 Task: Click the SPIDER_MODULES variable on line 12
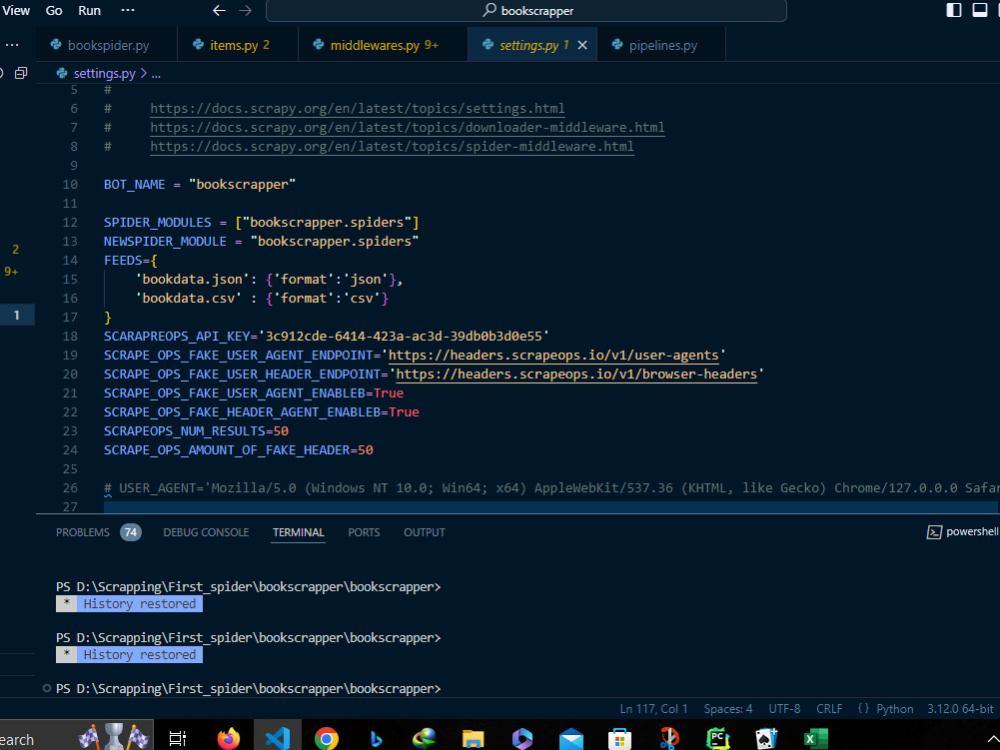click(x=158, y=223)
